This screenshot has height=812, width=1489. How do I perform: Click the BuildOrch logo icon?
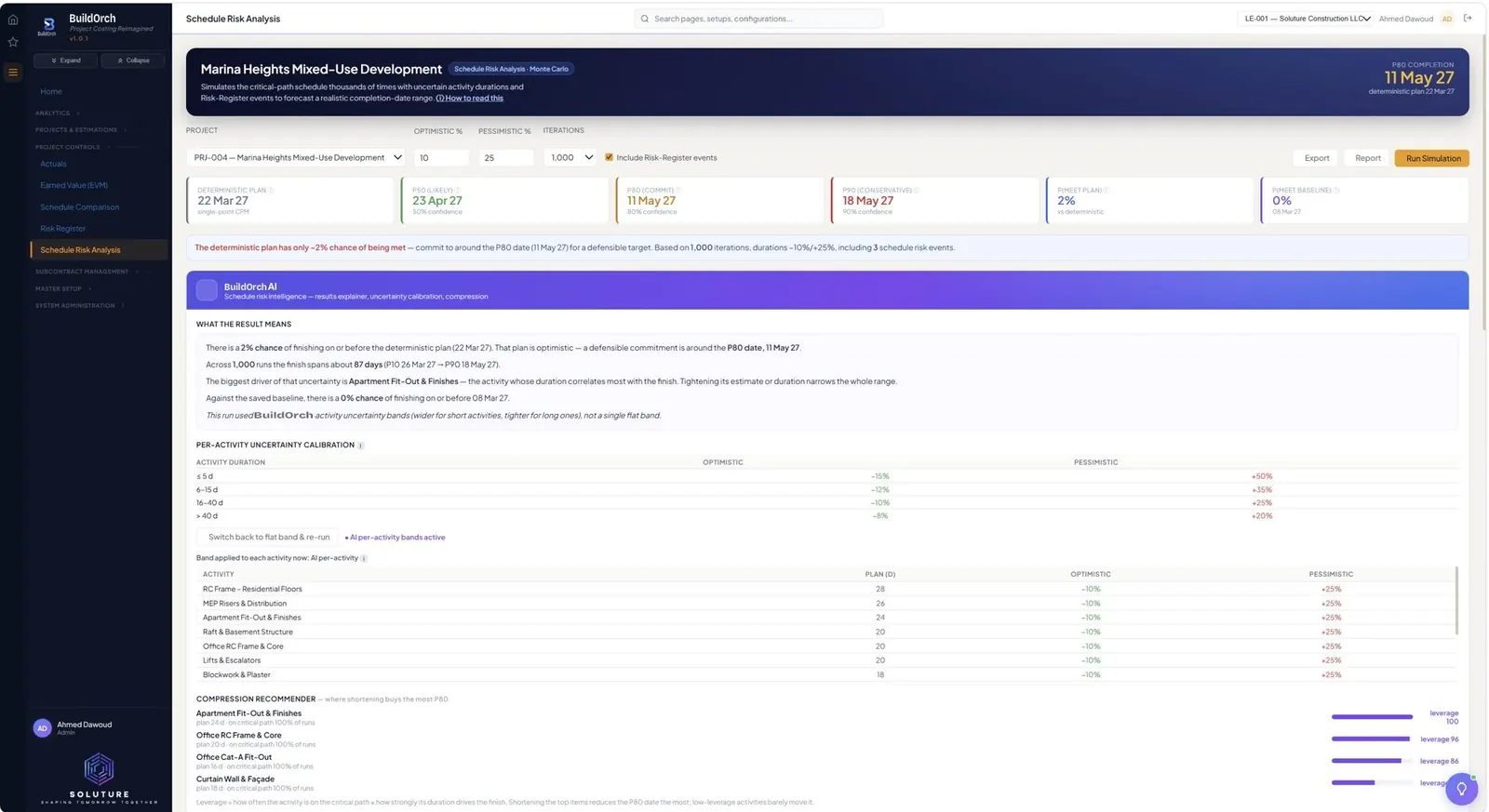click(48, 25)
